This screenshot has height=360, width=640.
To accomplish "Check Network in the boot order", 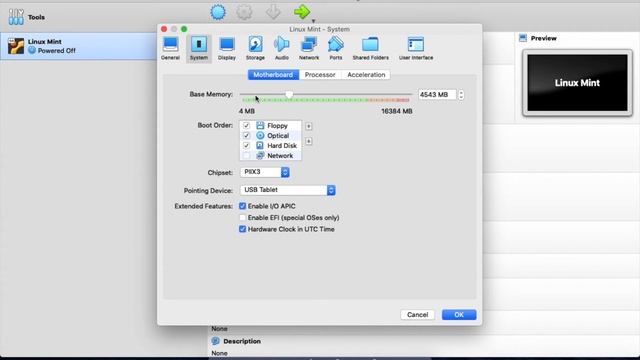I will (x=246, y=156).
